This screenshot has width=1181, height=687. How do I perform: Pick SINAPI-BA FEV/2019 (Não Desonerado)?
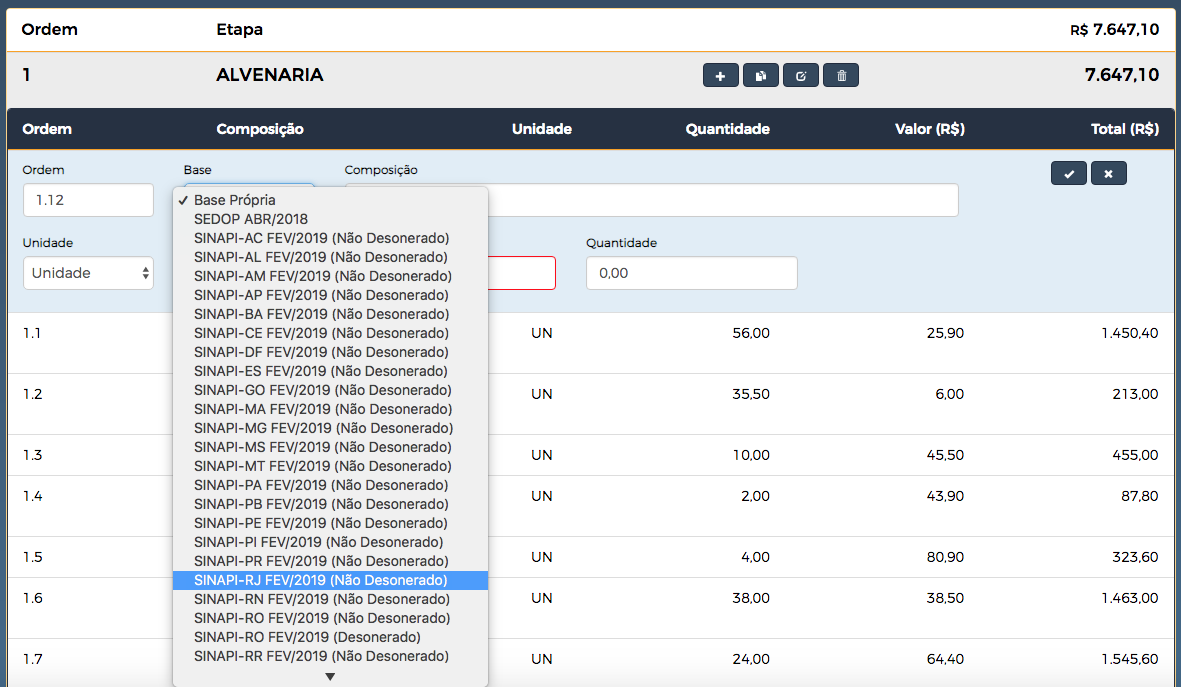pos(331,314)
